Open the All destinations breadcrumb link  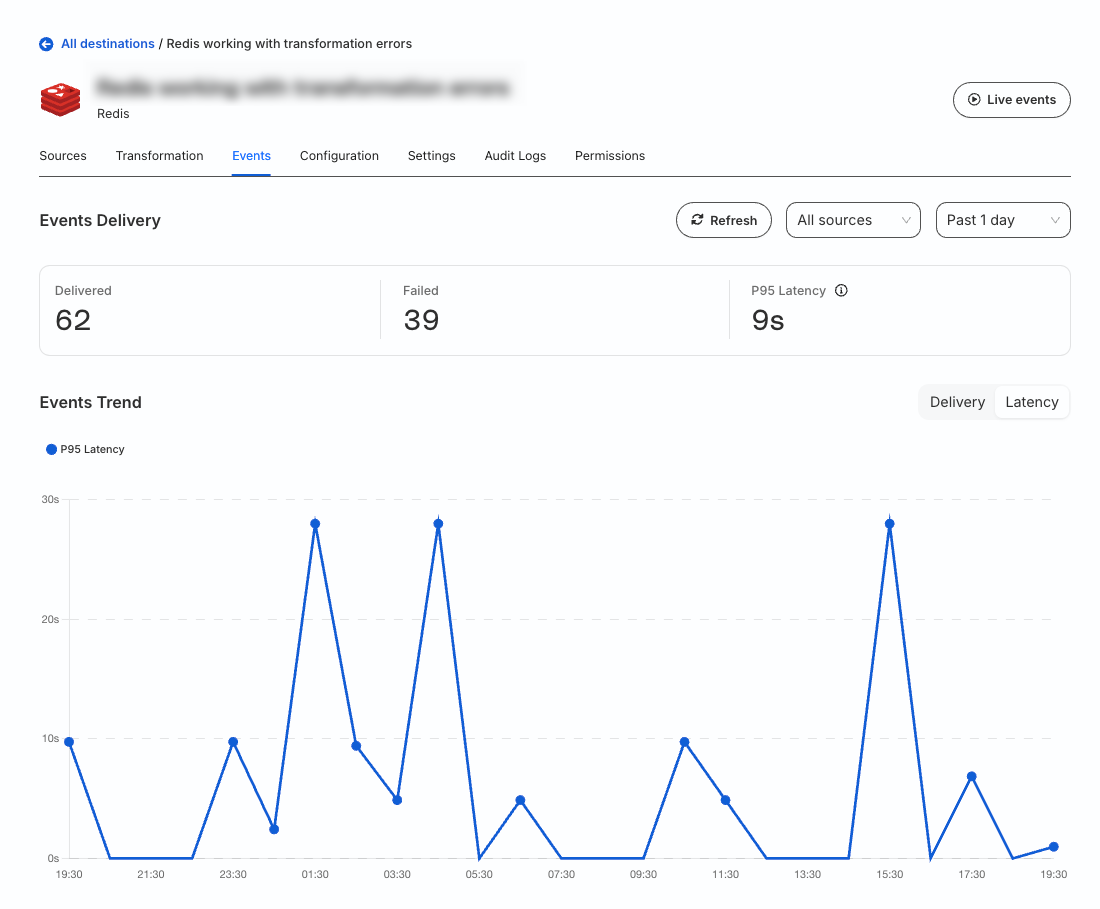pos(107,43)
